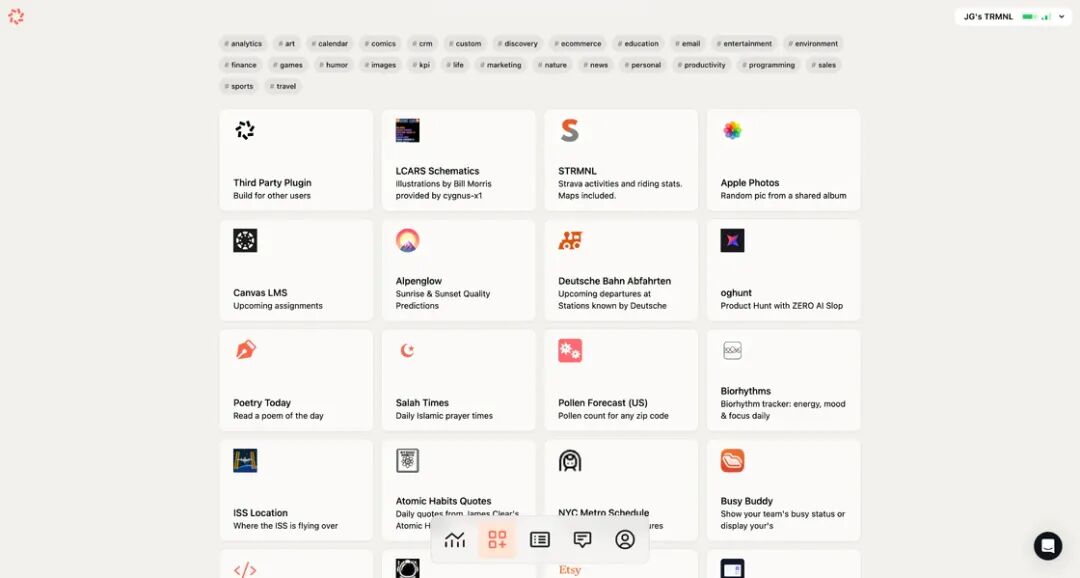Choose the life tag filter

[x=455, y=65]
